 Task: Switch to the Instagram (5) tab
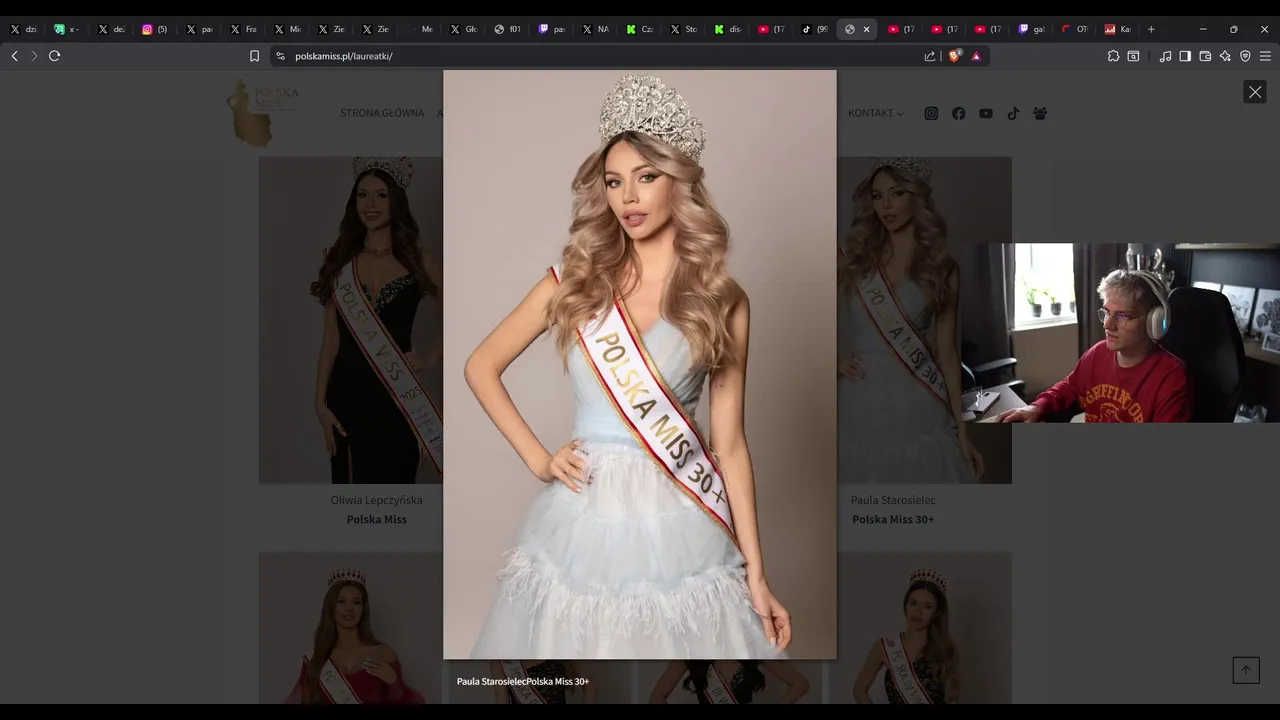tap(156, 29)
